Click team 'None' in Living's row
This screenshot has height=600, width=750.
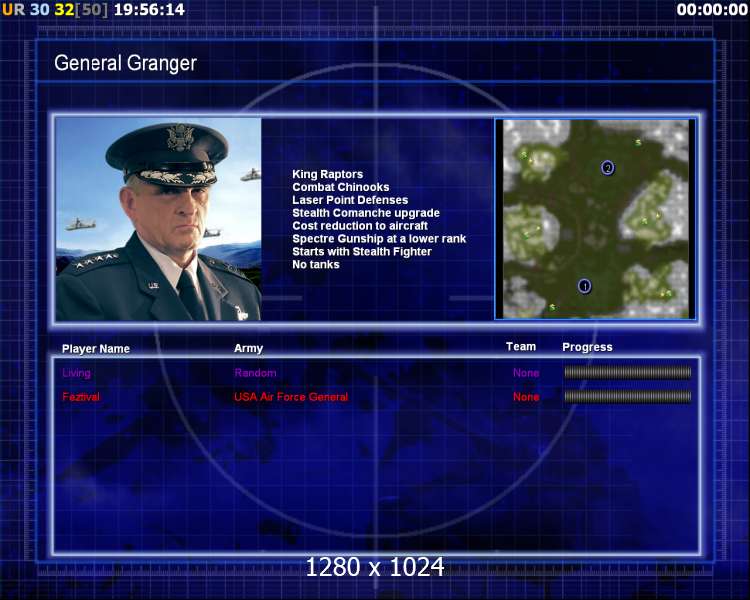(526, 373)
